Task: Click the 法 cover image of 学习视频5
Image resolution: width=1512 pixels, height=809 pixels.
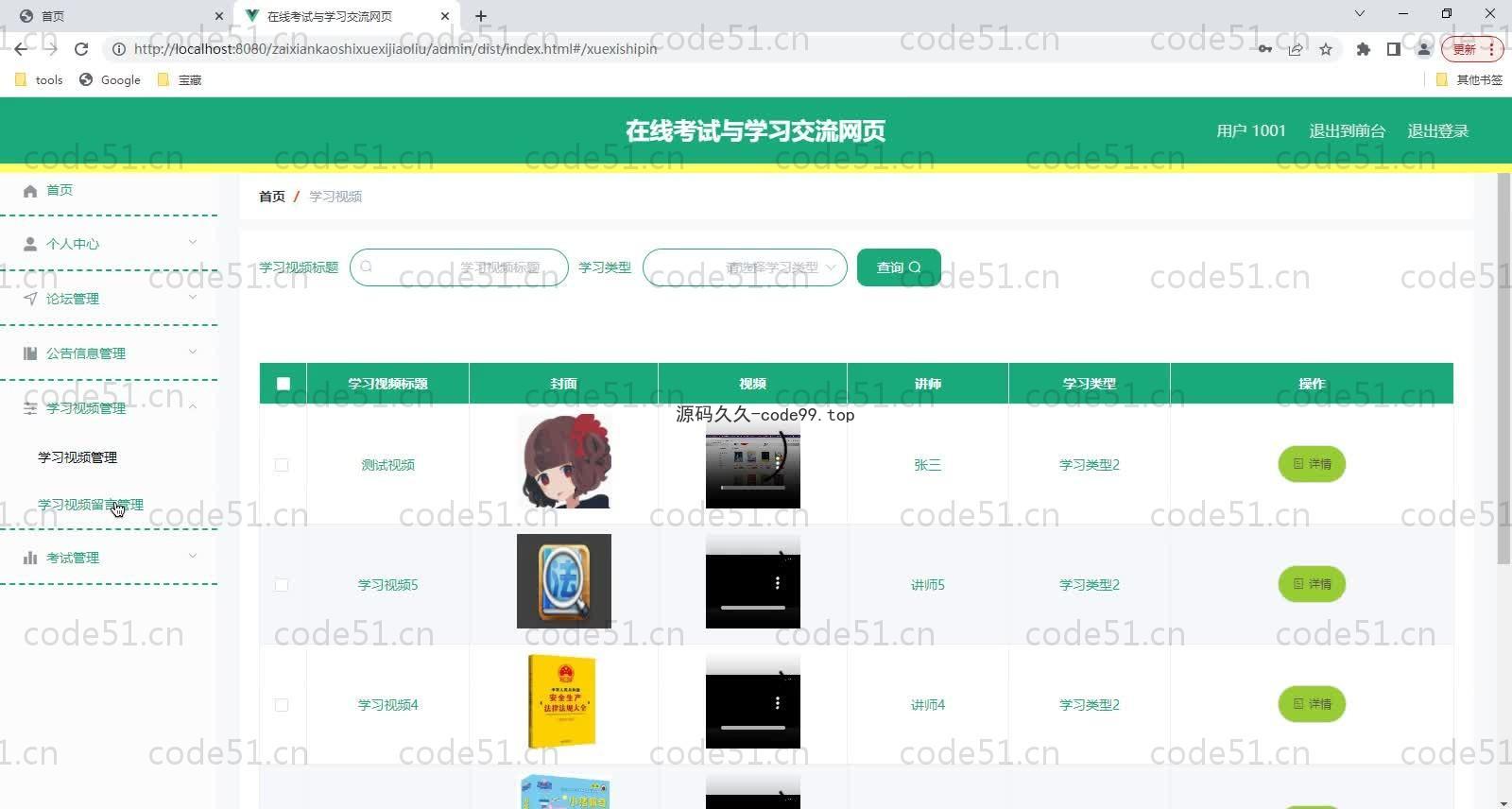Action: (x=564, y=581)
